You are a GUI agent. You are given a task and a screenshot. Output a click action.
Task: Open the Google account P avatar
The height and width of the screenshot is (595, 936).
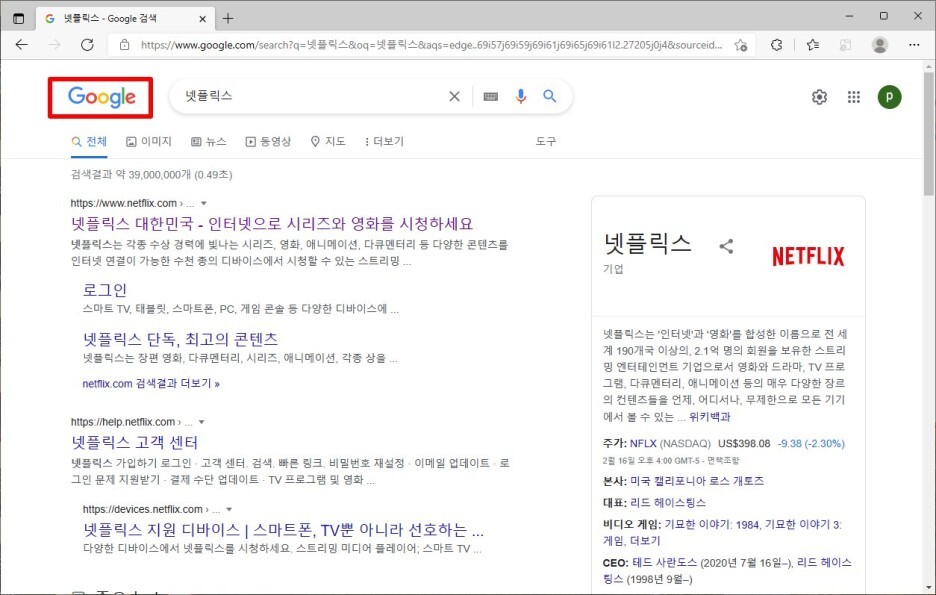point(889,97)
